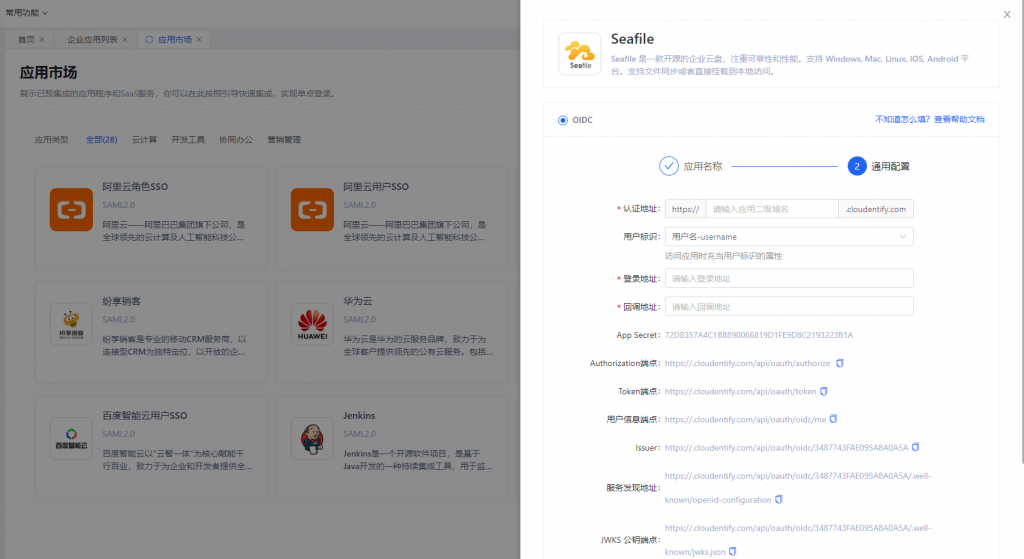Focus the 认证地址 subdomain input field
This screenshot has height=559, width=1024.
pos(772,209)
